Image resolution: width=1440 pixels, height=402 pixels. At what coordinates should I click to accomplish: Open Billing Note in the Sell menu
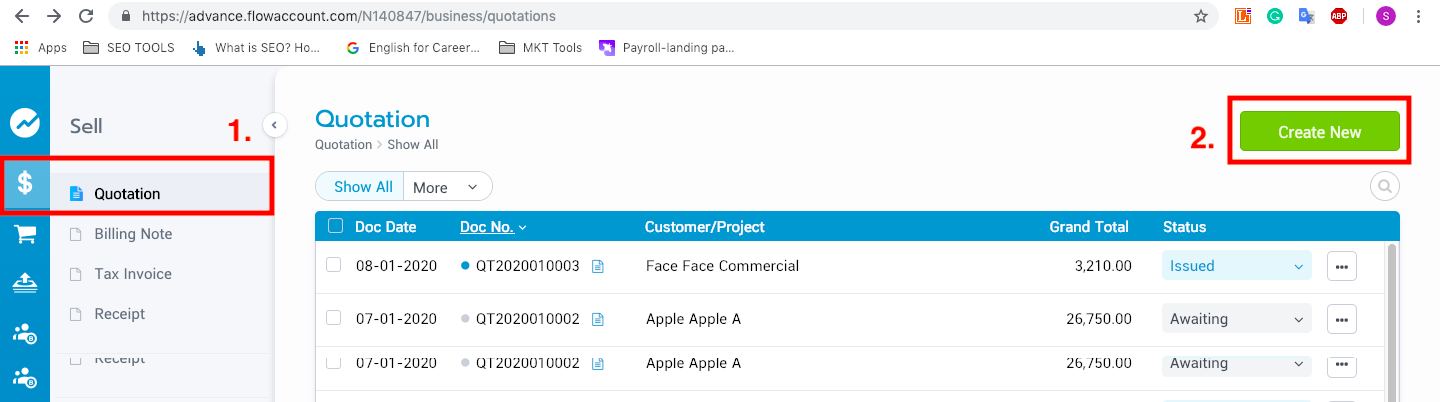tap(133, 234)
